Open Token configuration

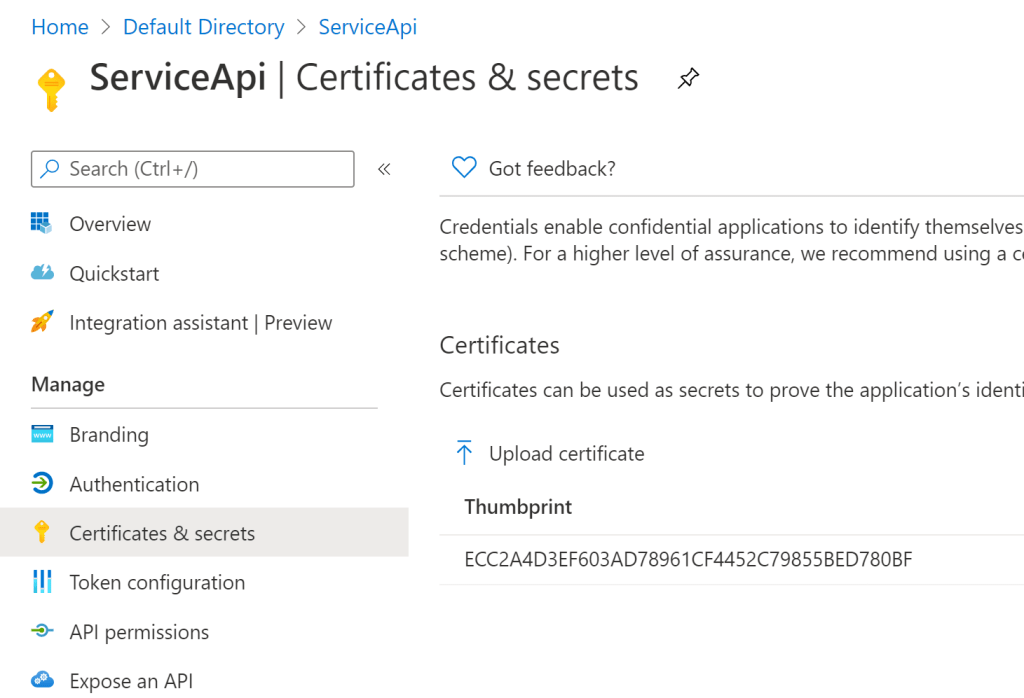(156, 582)
